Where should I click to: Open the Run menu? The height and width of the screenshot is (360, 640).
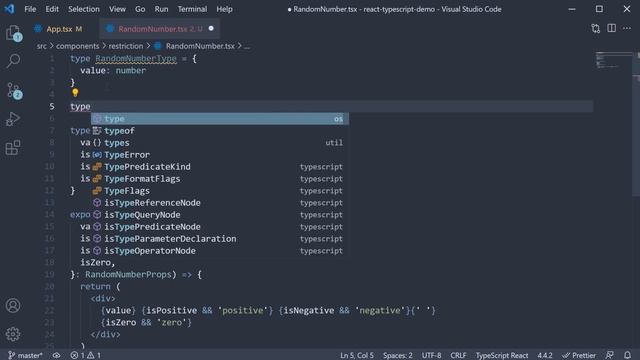pyautogui.click(x=161, y=9)
